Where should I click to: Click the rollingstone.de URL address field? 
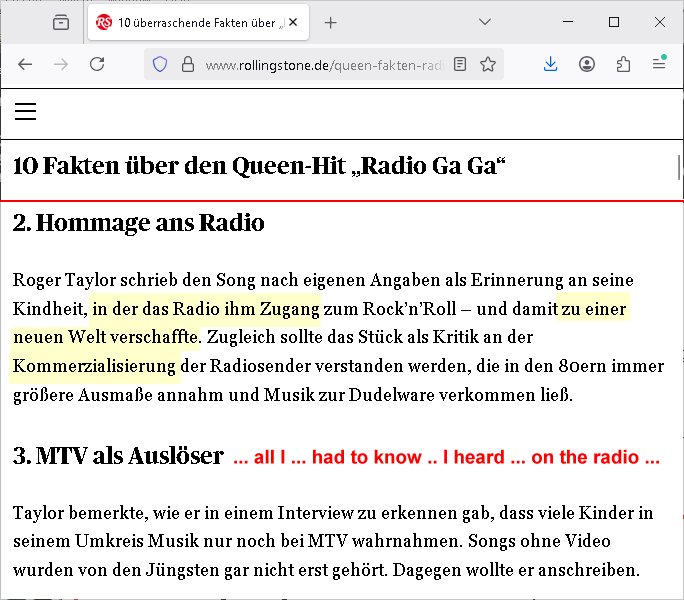320,64
